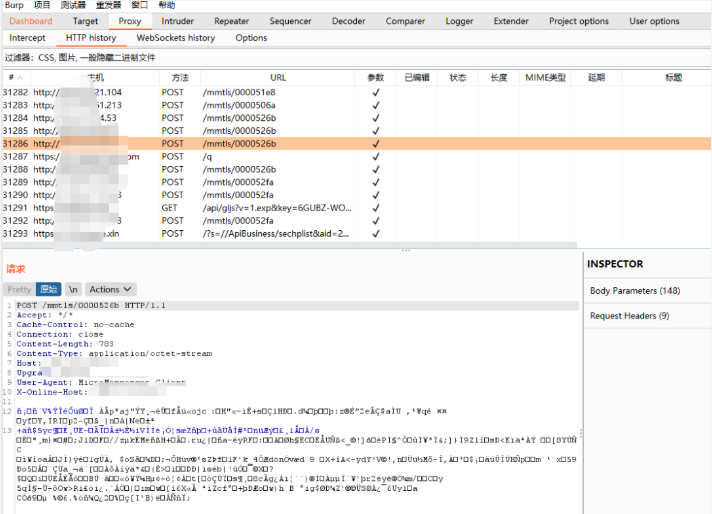The image size is (712, 514).
Task: Open the Sequencer tab
Action: (x=290, y=21)
